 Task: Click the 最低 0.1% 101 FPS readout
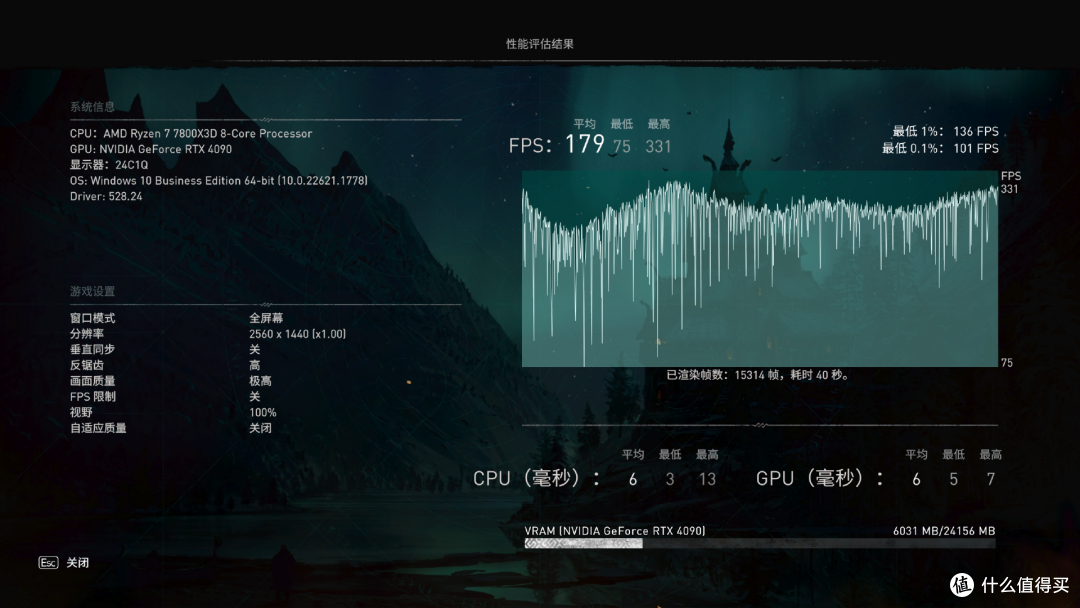[x=940, y=148]
